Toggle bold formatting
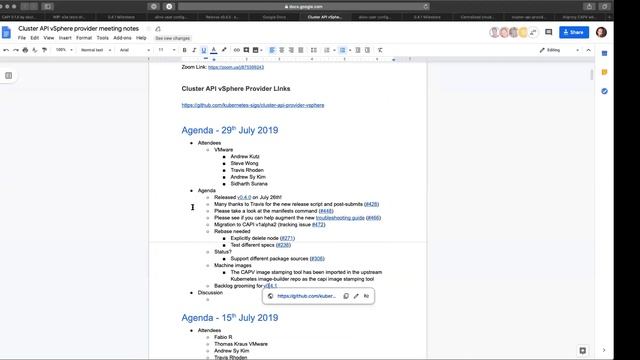640x360 pixels. pos(184,50)
